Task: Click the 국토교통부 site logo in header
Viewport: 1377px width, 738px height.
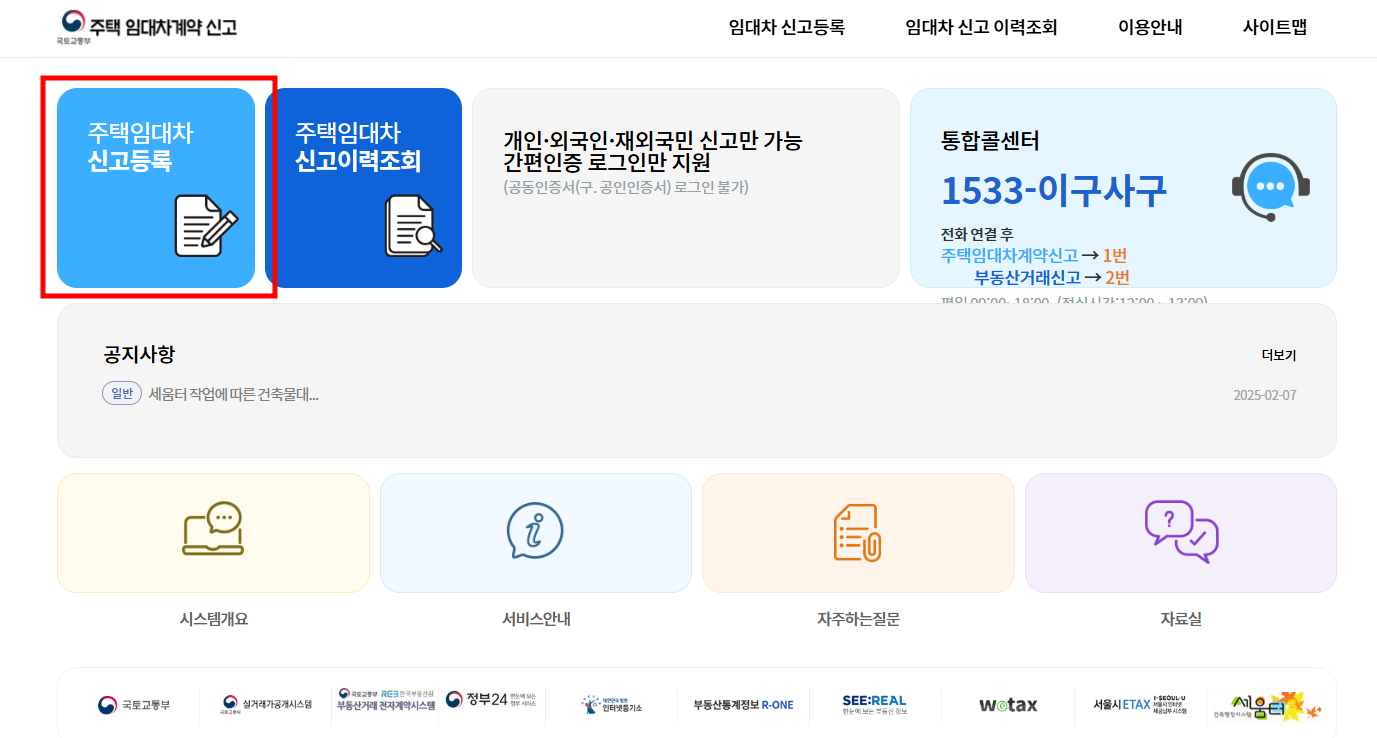Action: click(x=148, y=27)
